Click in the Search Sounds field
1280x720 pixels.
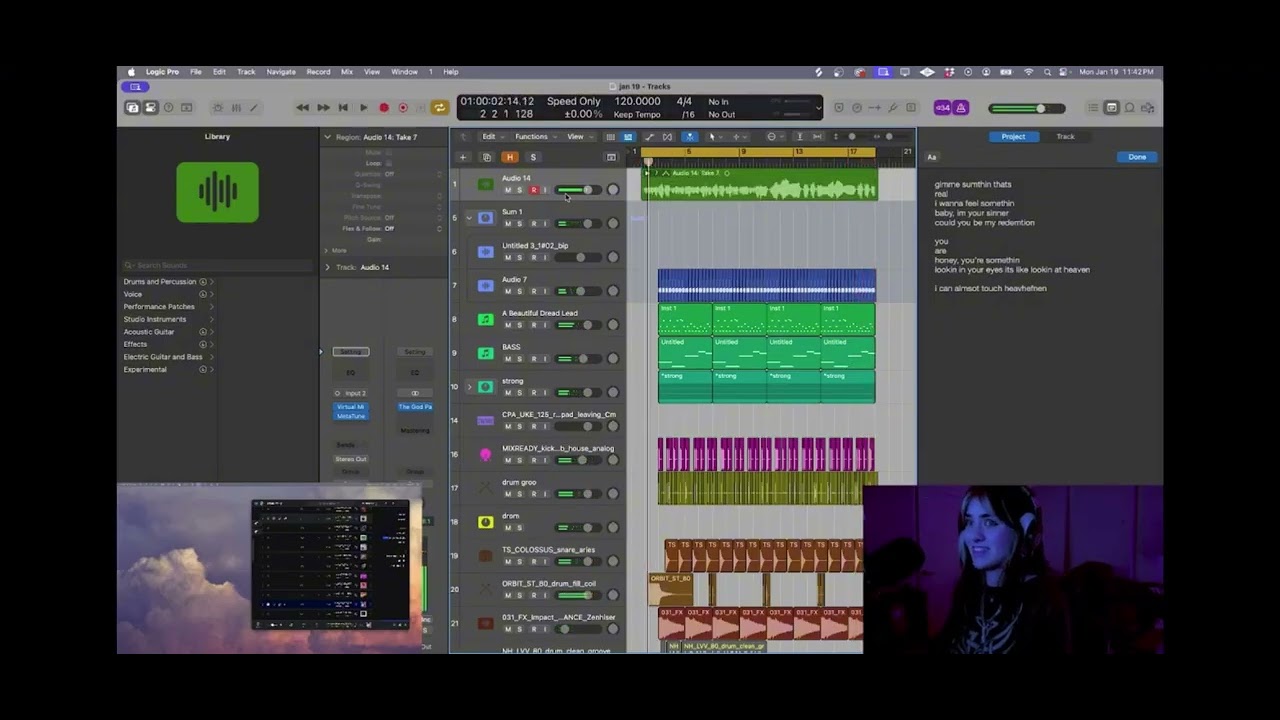217,265
